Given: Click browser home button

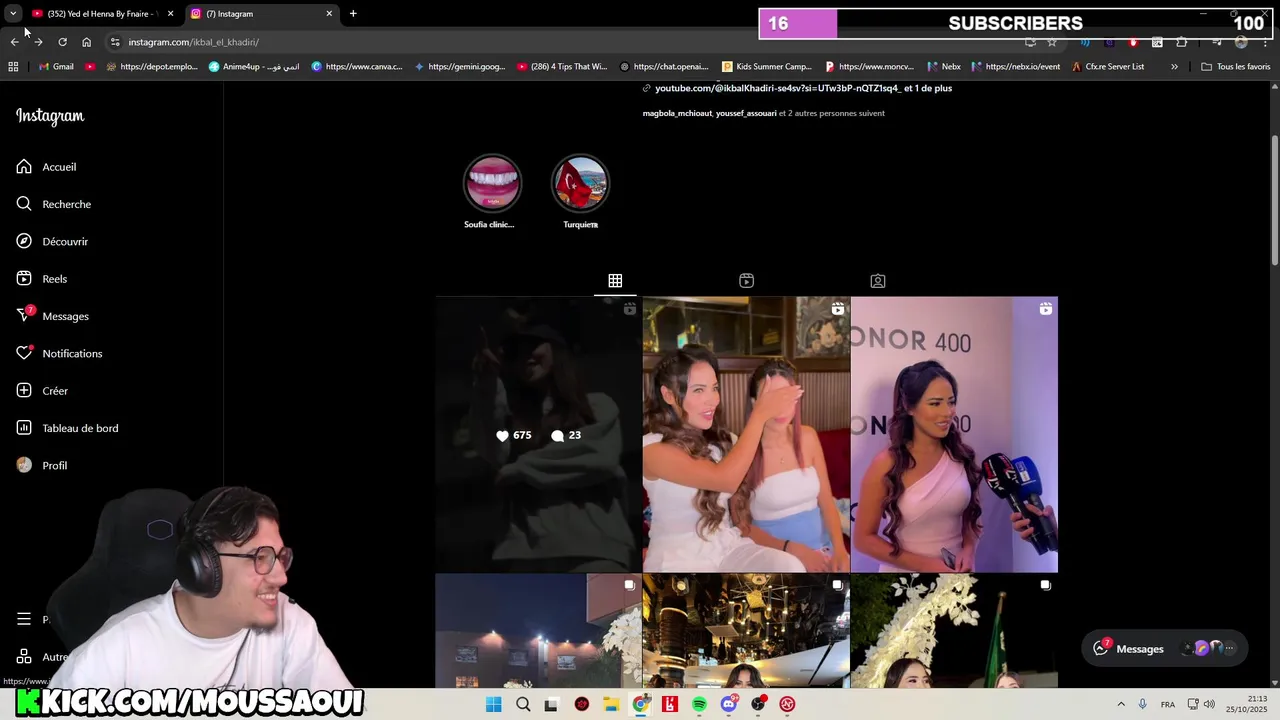Looking at the screenshot, I should tap(86, 42).
